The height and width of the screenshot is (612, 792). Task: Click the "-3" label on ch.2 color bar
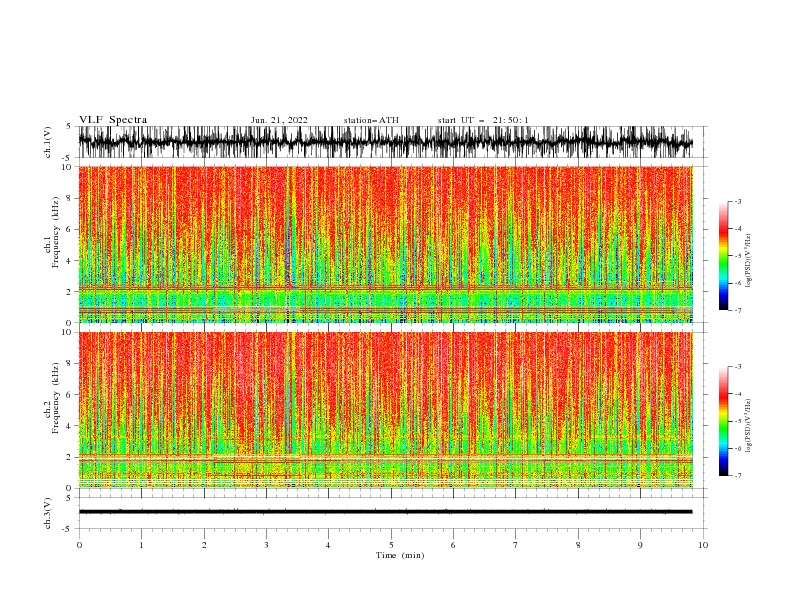(738, 367)
